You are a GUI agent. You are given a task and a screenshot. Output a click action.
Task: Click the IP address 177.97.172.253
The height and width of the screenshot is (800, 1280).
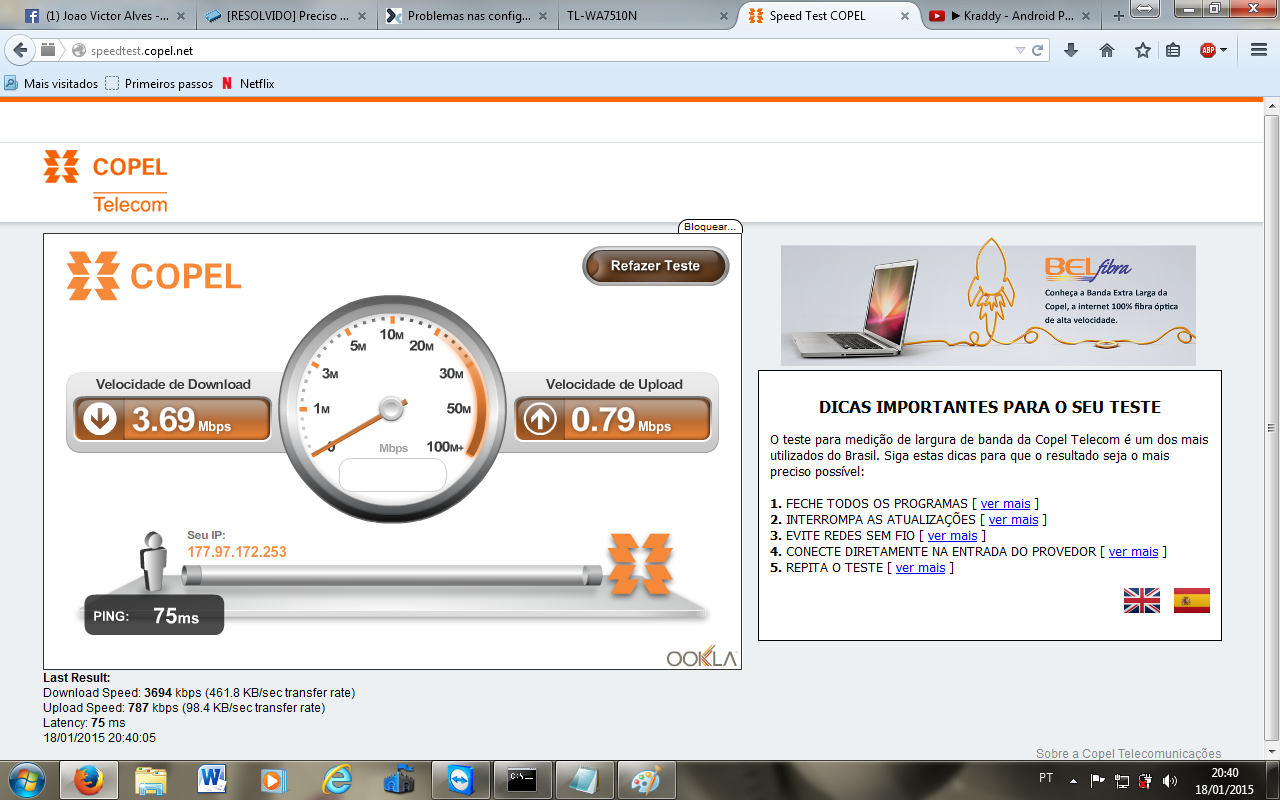[x=237, y=552]
